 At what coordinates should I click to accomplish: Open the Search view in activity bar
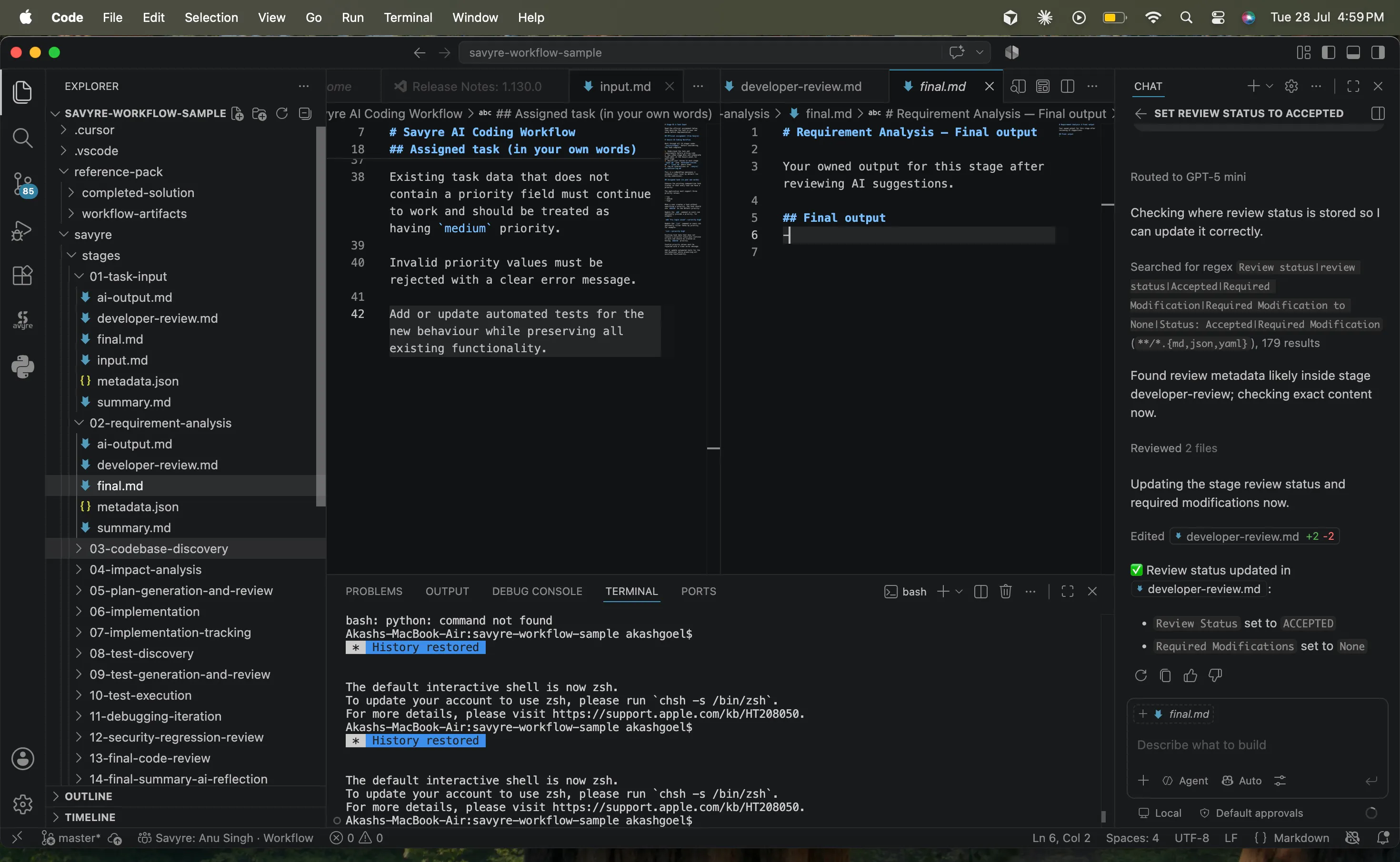(x=22, y=138)
